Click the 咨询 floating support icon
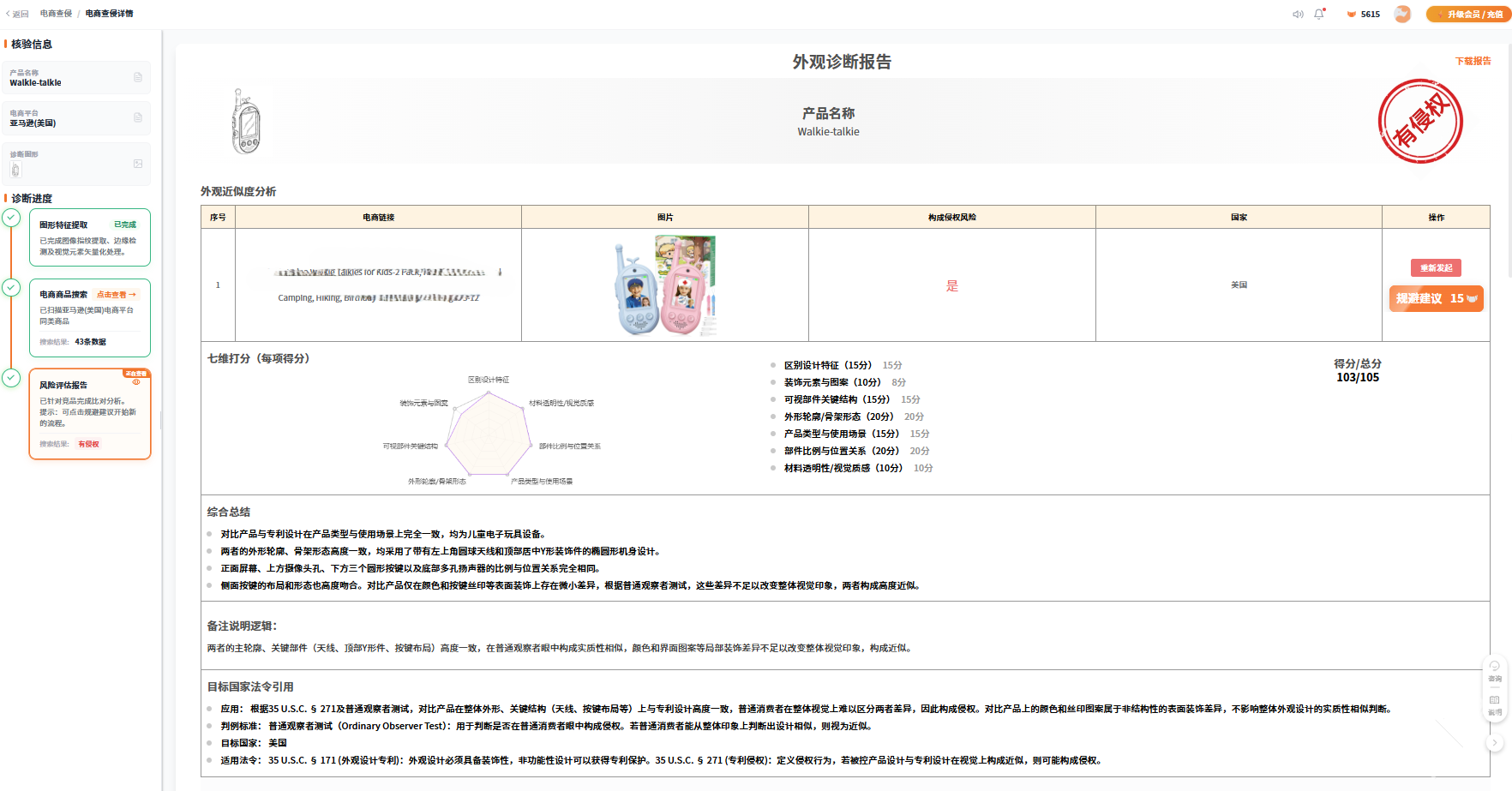The height and width of the screenshot is (791, 1512). tap(1494, 670)
